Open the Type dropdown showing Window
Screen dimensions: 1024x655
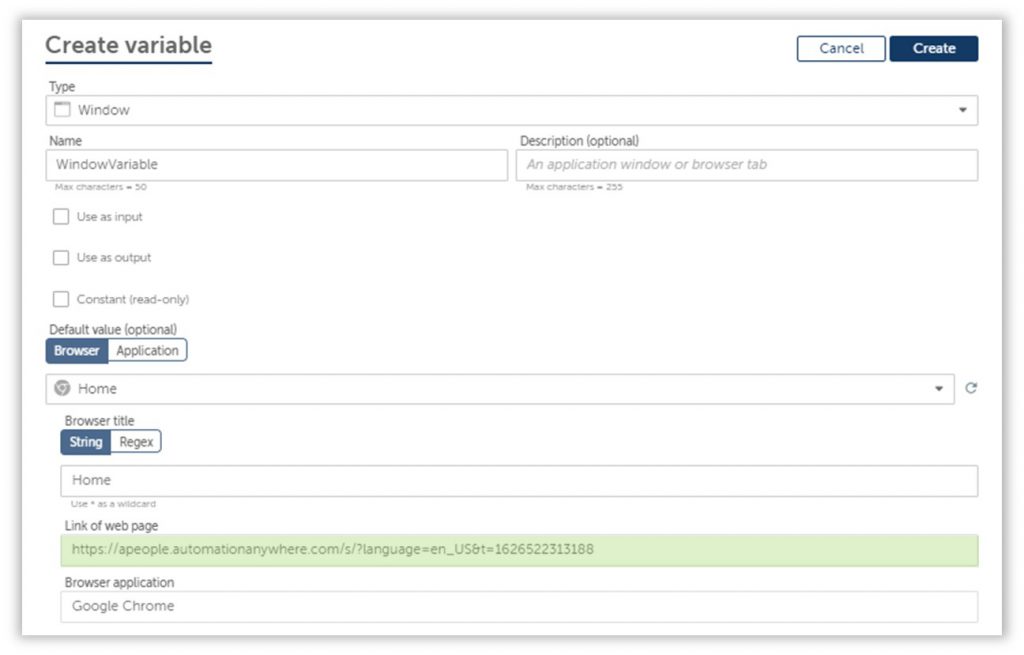[511, 110]
